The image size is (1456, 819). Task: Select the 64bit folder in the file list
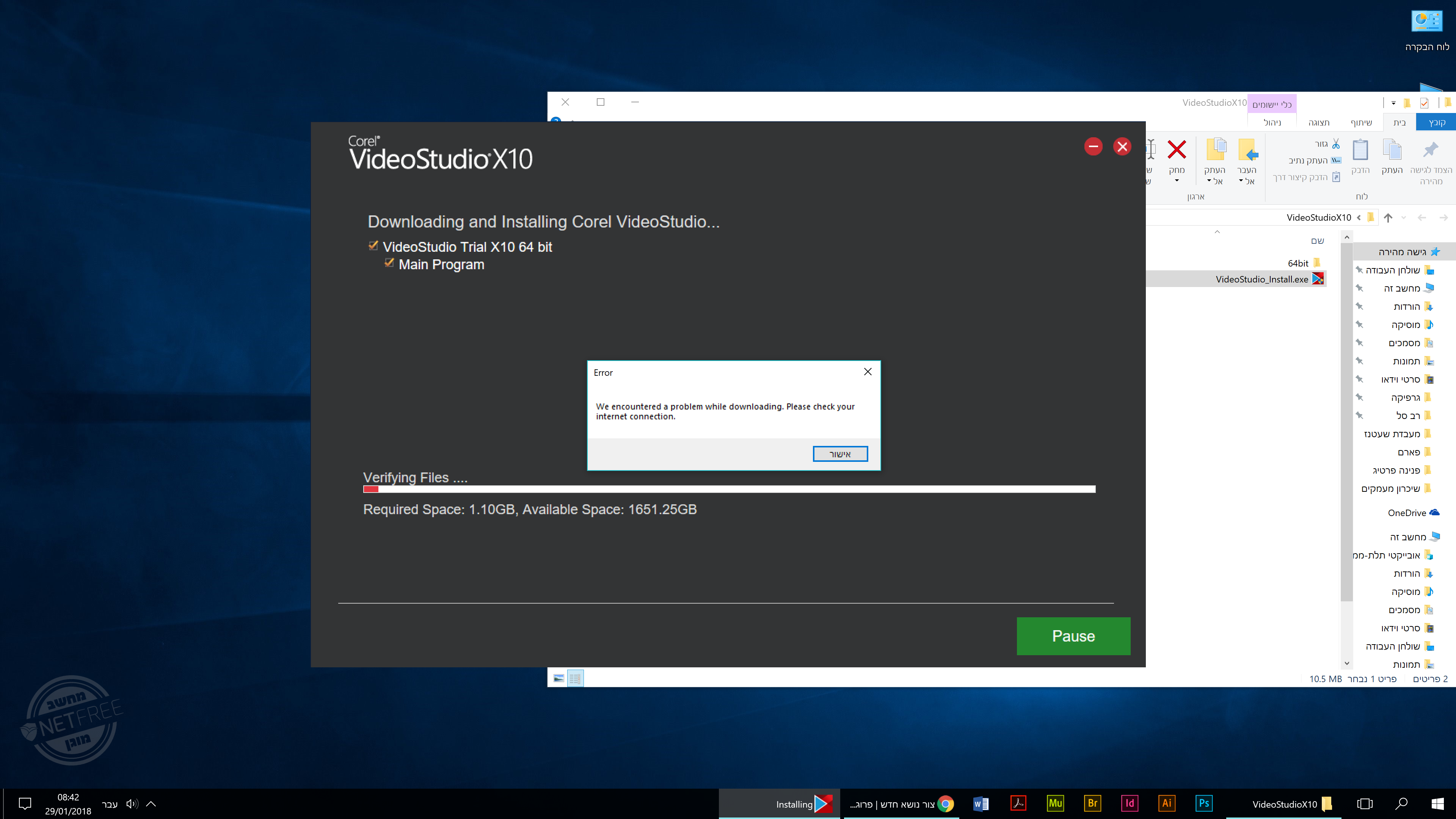tap(1304, 263)
